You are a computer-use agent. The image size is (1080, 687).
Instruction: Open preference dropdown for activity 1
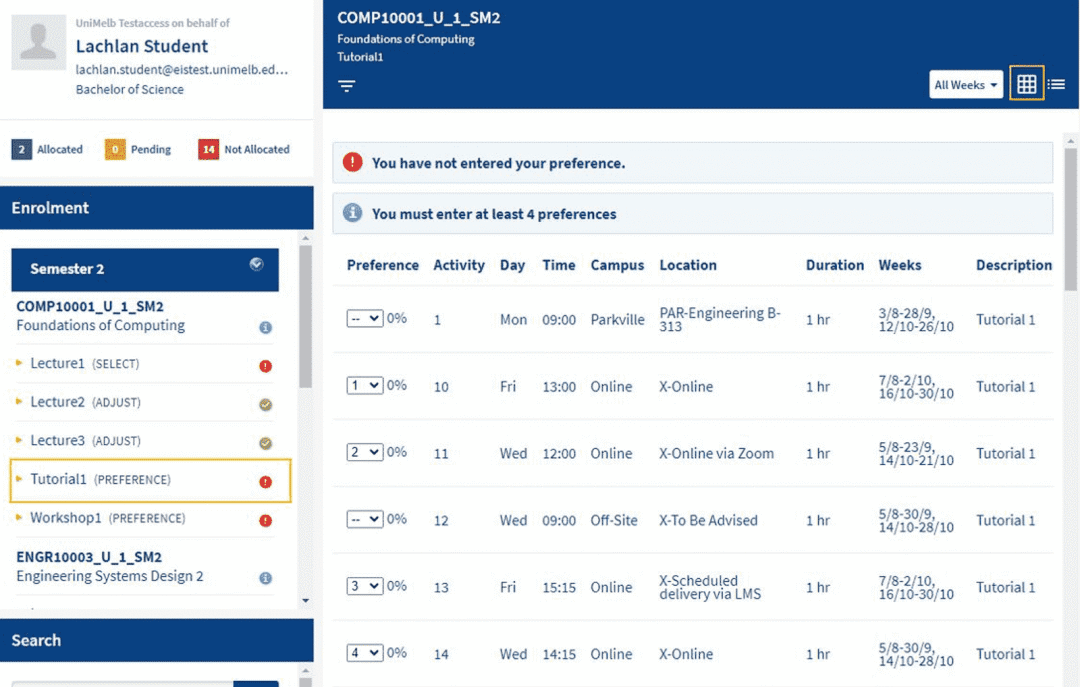click(364, 318)
